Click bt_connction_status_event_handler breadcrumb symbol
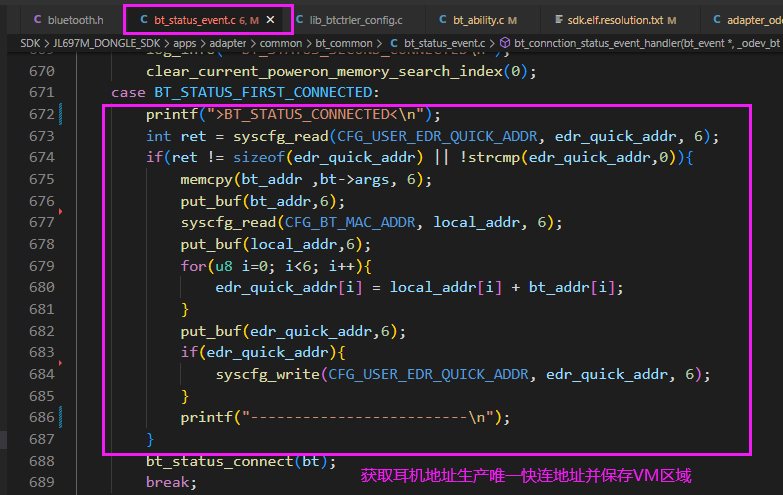Viewport: 783px width, 495px height. 647,43
